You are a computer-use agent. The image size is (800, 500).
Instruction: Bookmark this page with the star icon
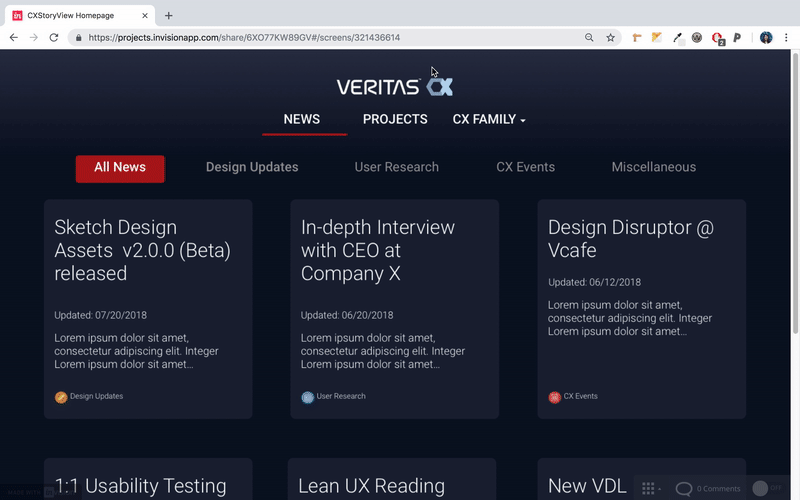coord(611,37)
